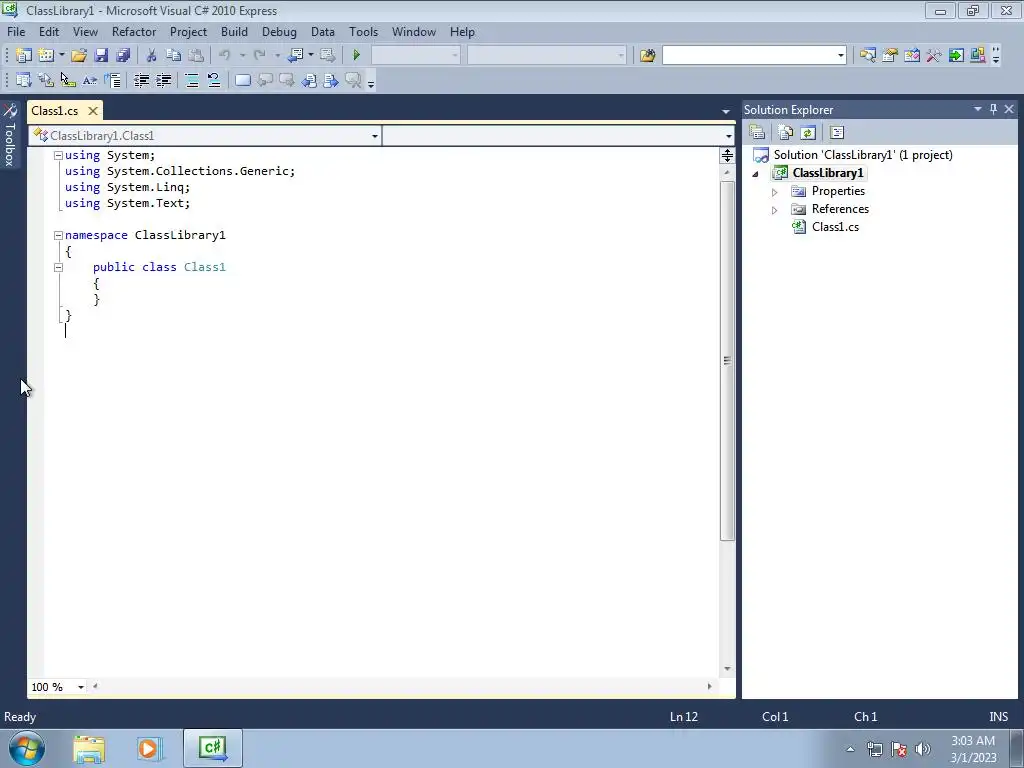Collapse the ClassLibrary1 project node

tap(756, 174)
